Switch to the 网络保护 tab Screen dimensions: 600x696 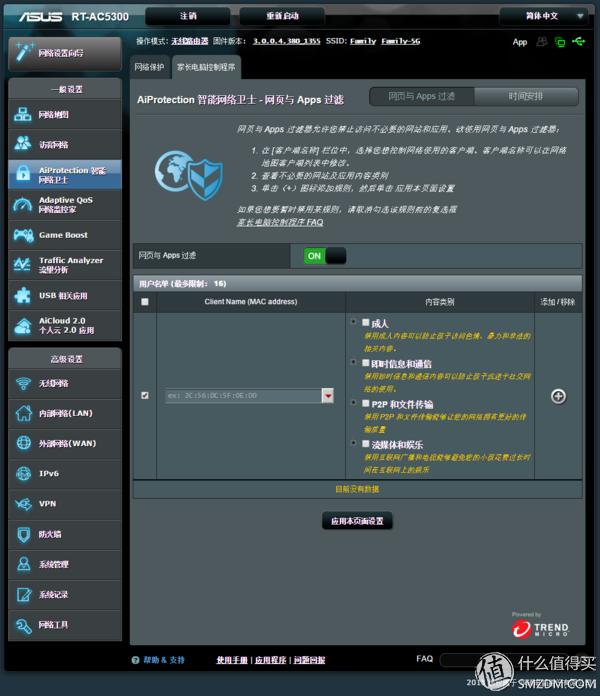[150, 67]
